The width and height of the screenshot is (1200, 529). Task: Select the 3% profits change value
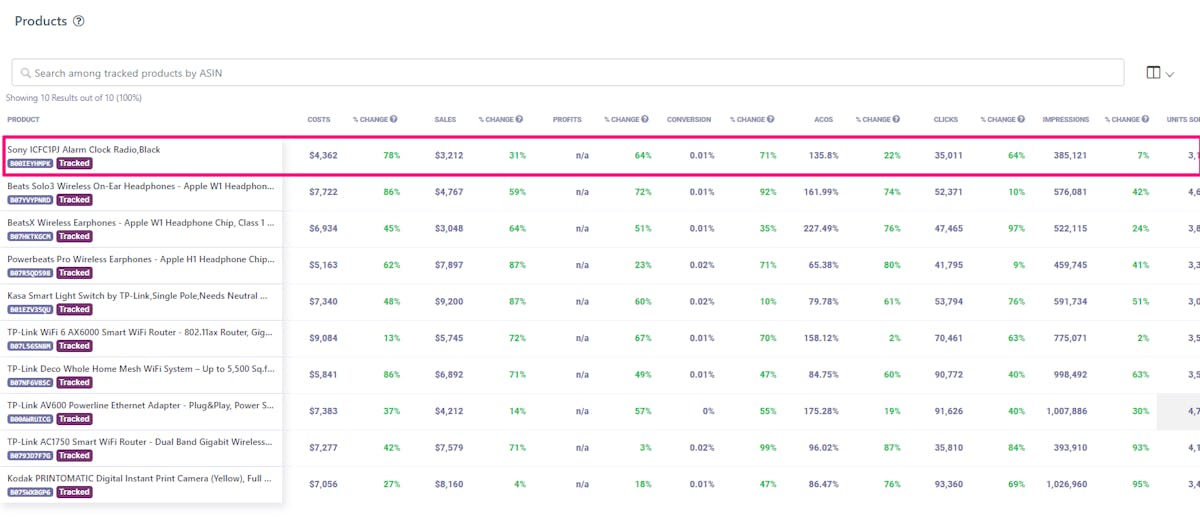pos(645,448)
